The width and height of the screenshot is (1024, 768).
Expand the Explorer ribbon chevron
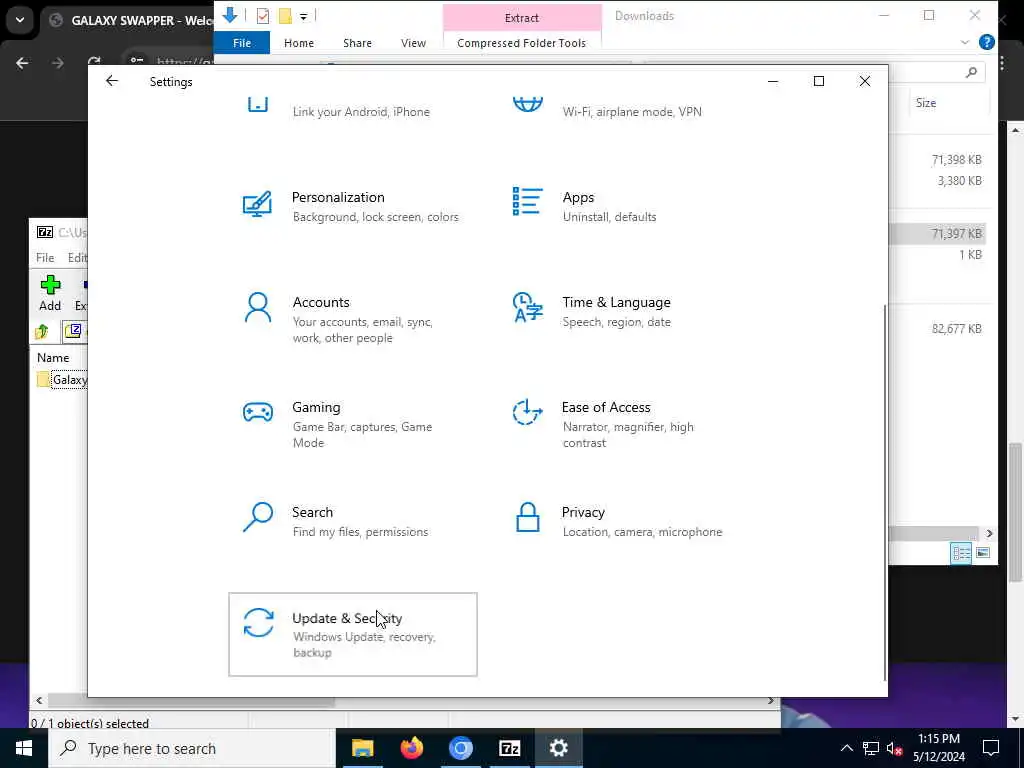click(965, 42)
